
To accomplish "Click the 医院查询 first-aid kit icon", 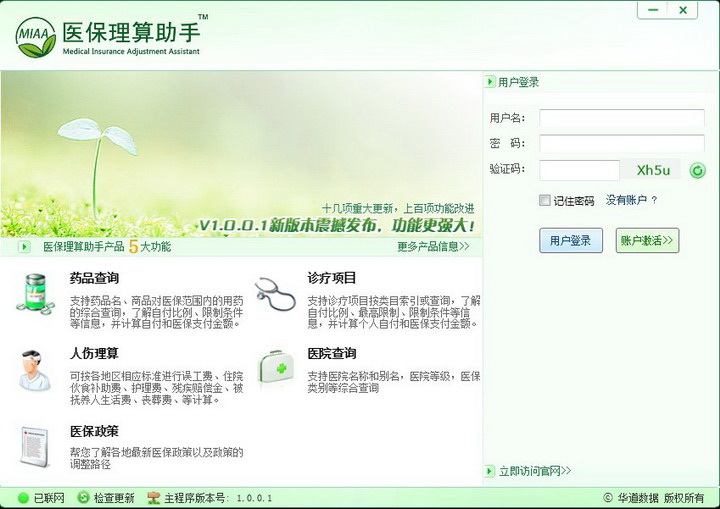I will (x=276, y=367).
